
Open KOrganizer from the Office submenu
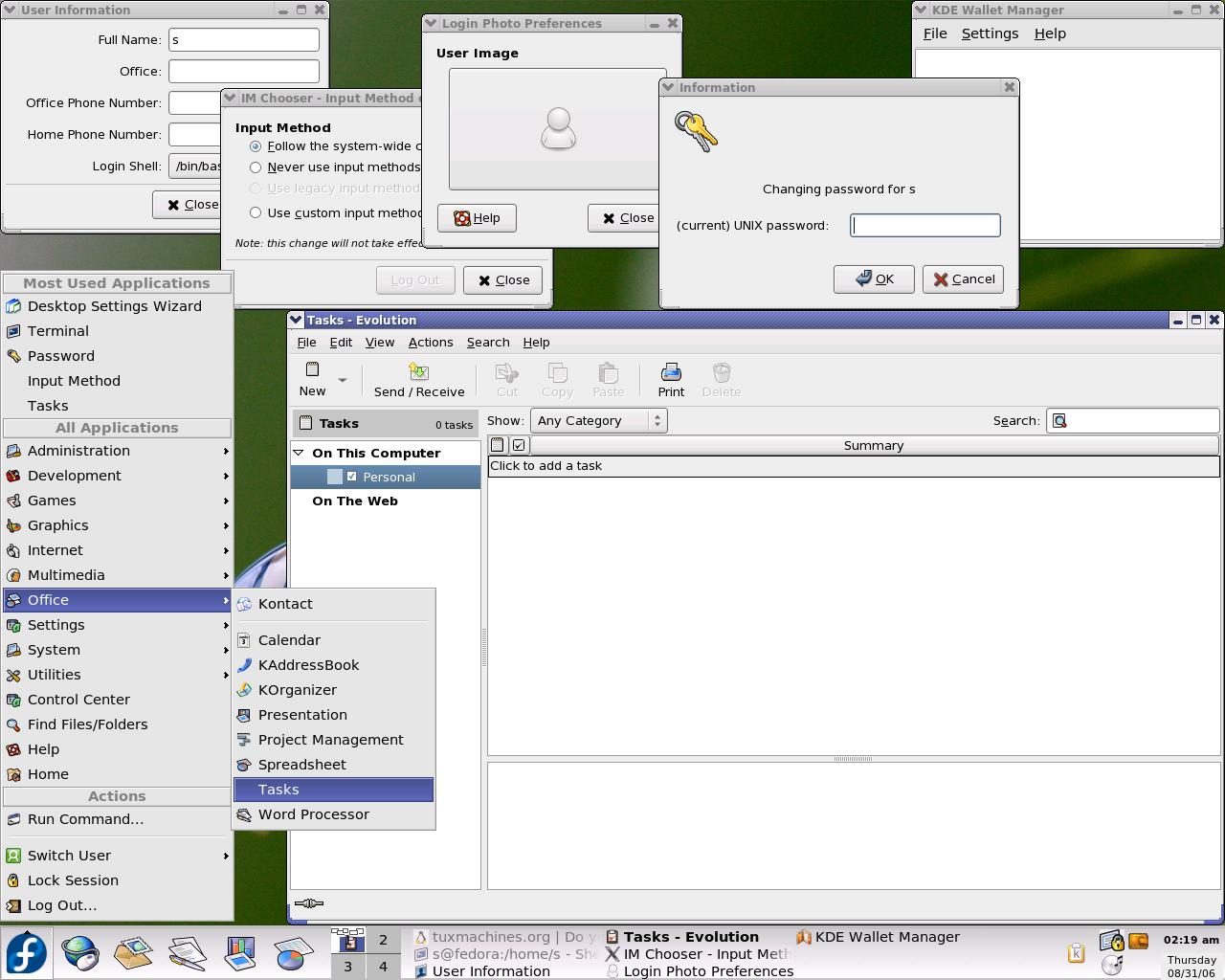click(x=334, y=690)
